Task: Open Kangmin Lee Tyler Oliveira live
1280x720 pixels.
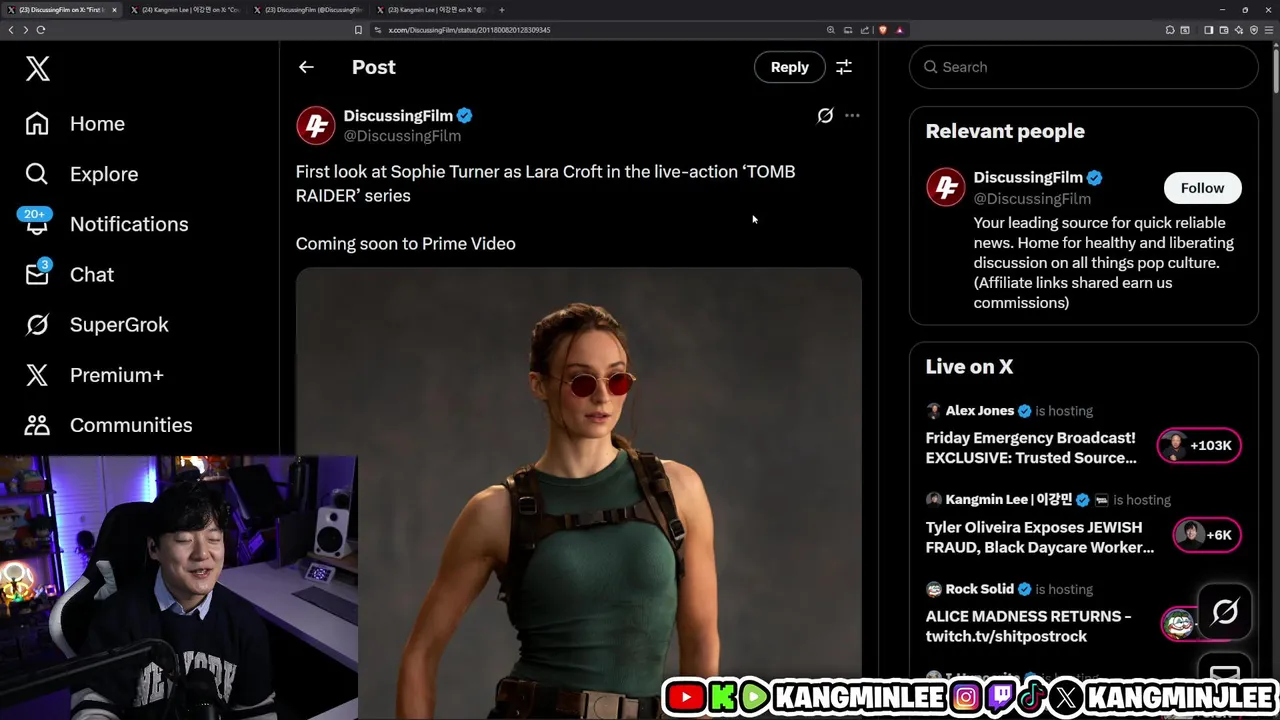Action: tap(1039, 537)
